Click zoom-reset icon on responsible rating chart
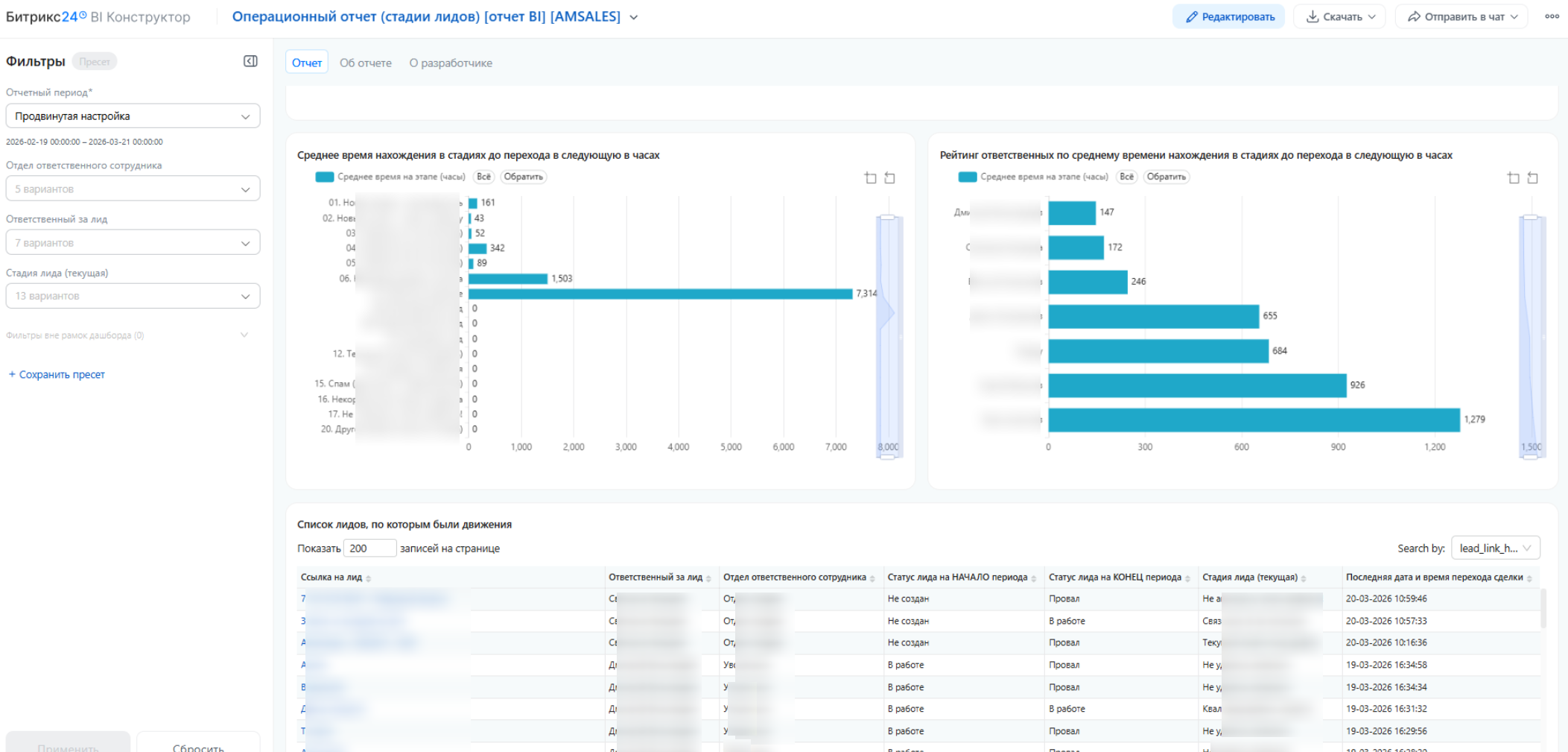 point(1532,177)
